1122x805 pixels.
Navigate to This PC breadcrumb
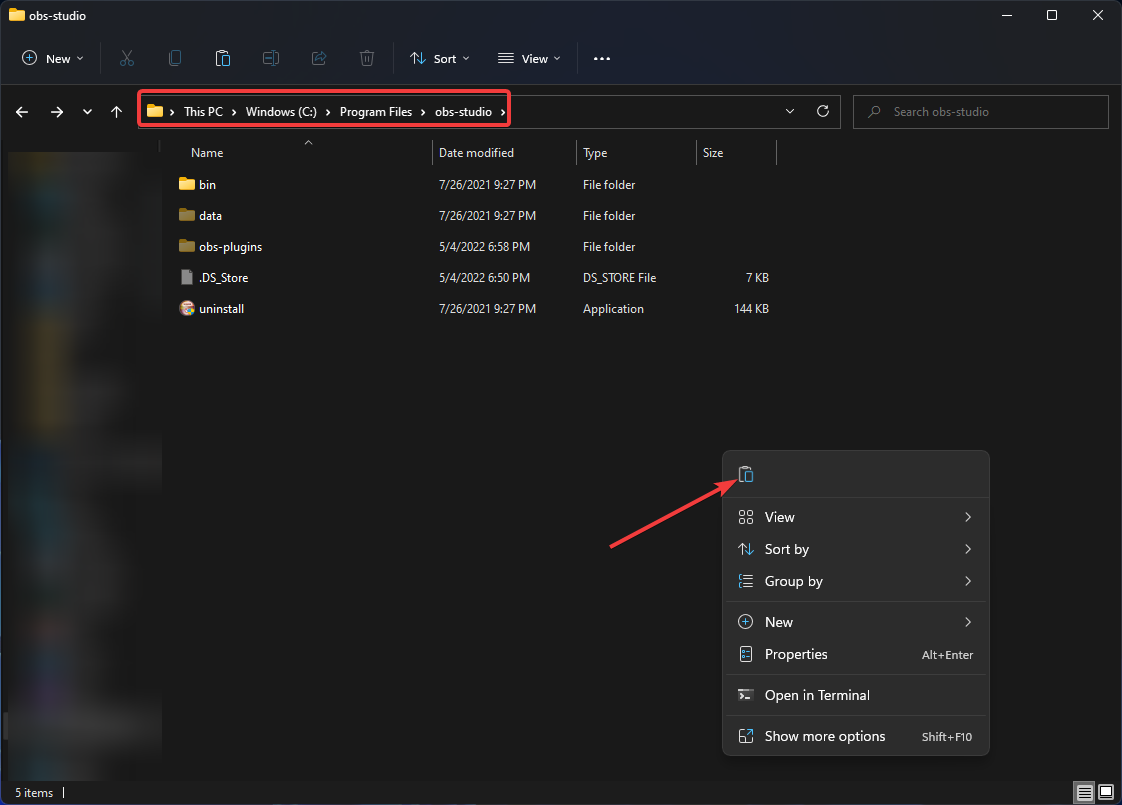click(x=203, y=112)
